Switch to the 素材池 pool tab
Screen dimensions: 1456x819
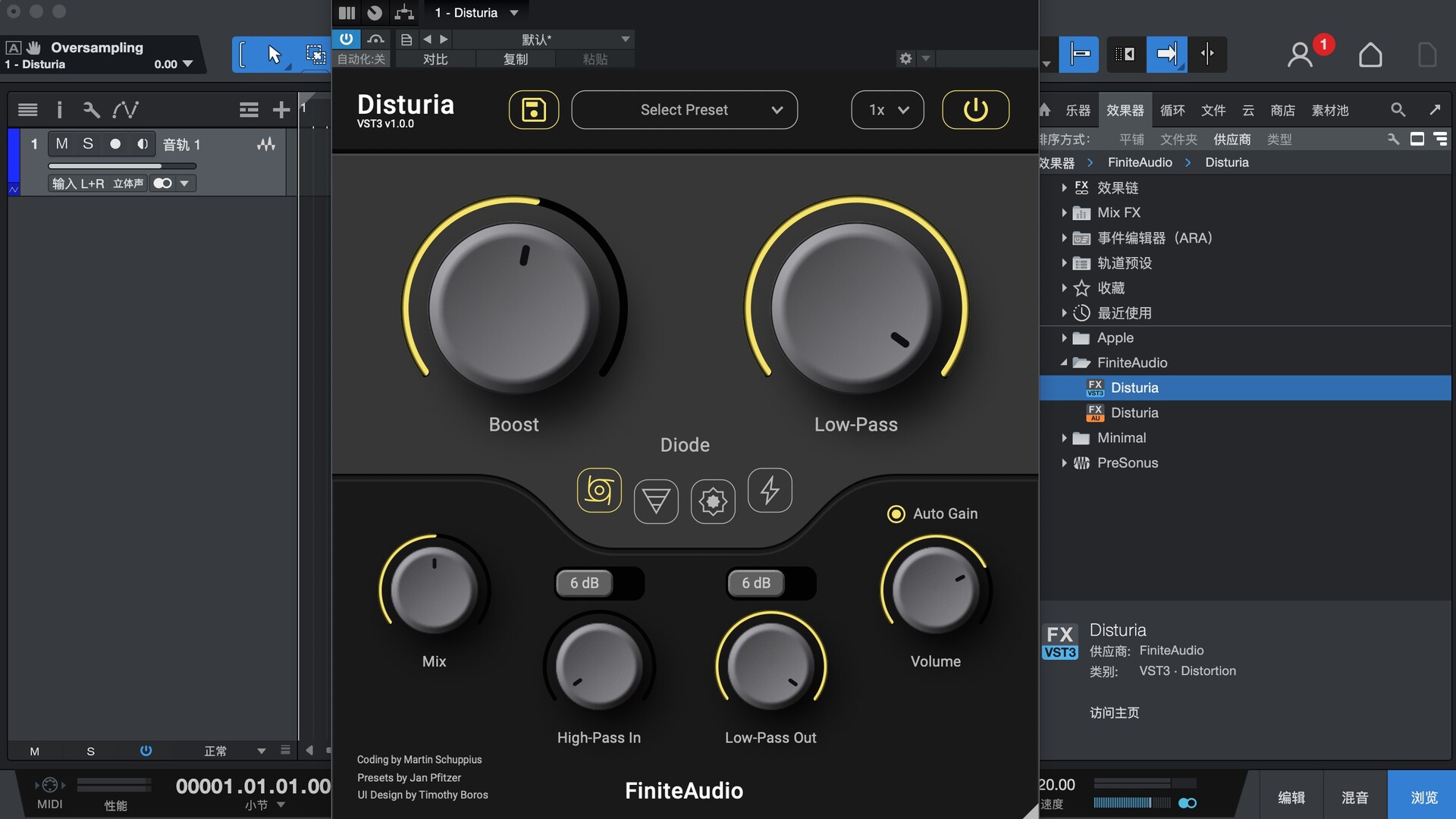[x=1330, y=111]
